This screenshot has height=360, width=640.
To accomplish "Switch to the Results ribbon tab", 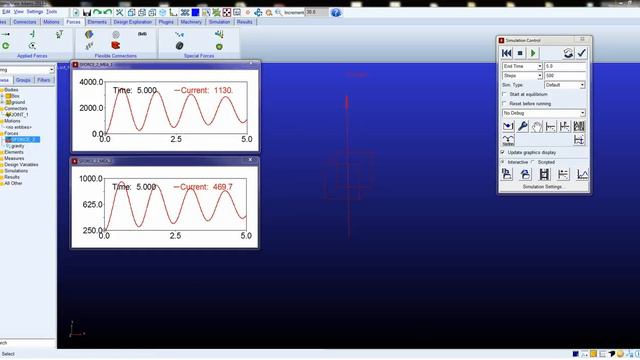I will [244, 22].
